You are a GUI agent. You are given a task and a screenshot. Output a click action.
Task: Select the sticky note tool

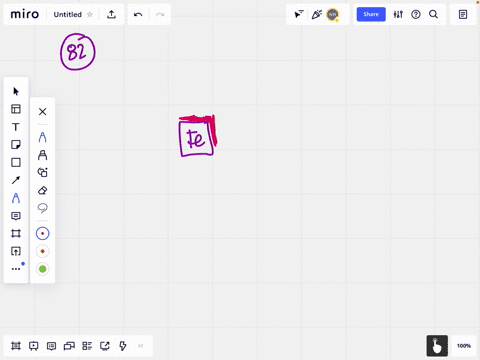click(16, 145)
